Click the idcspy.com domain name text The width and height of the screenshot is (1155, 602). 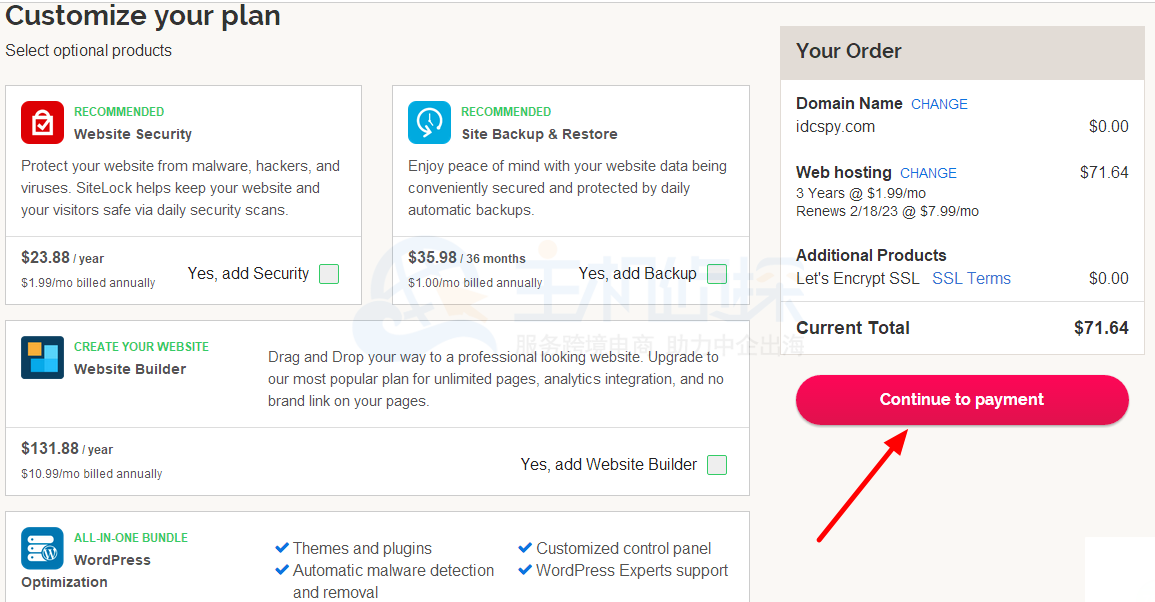pyautogui.click(x=835, y=127)
